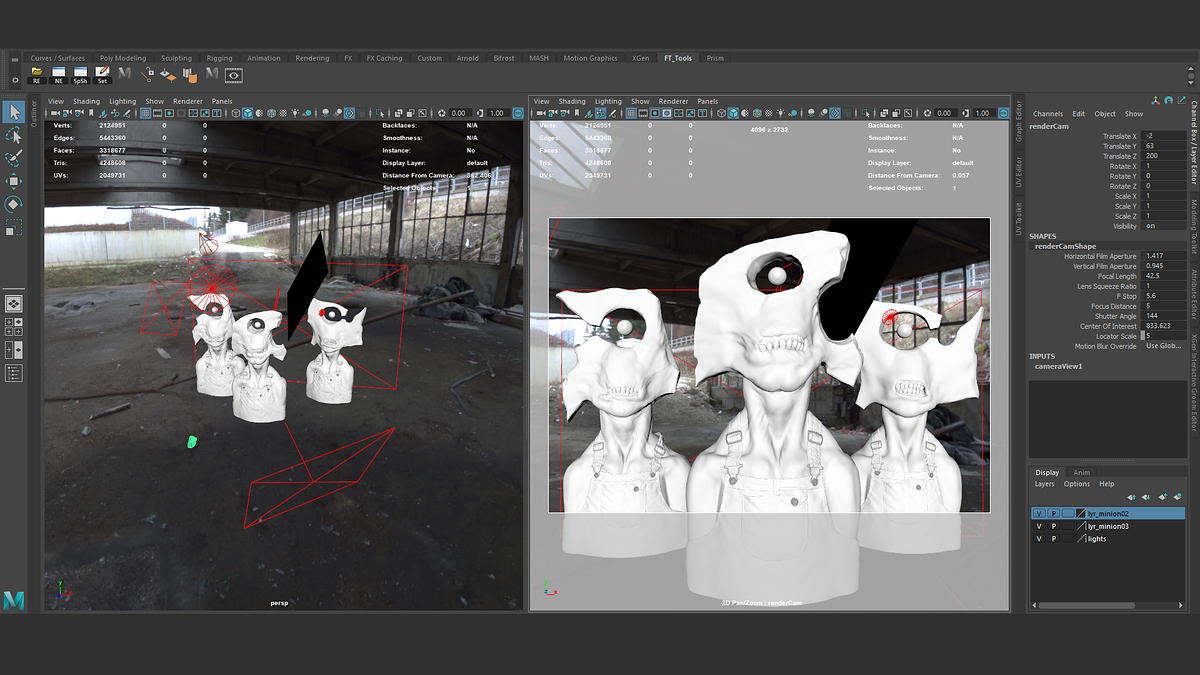1200x675 pixels.
Task: Open the Channels menu
Action: click(1048, 114)
